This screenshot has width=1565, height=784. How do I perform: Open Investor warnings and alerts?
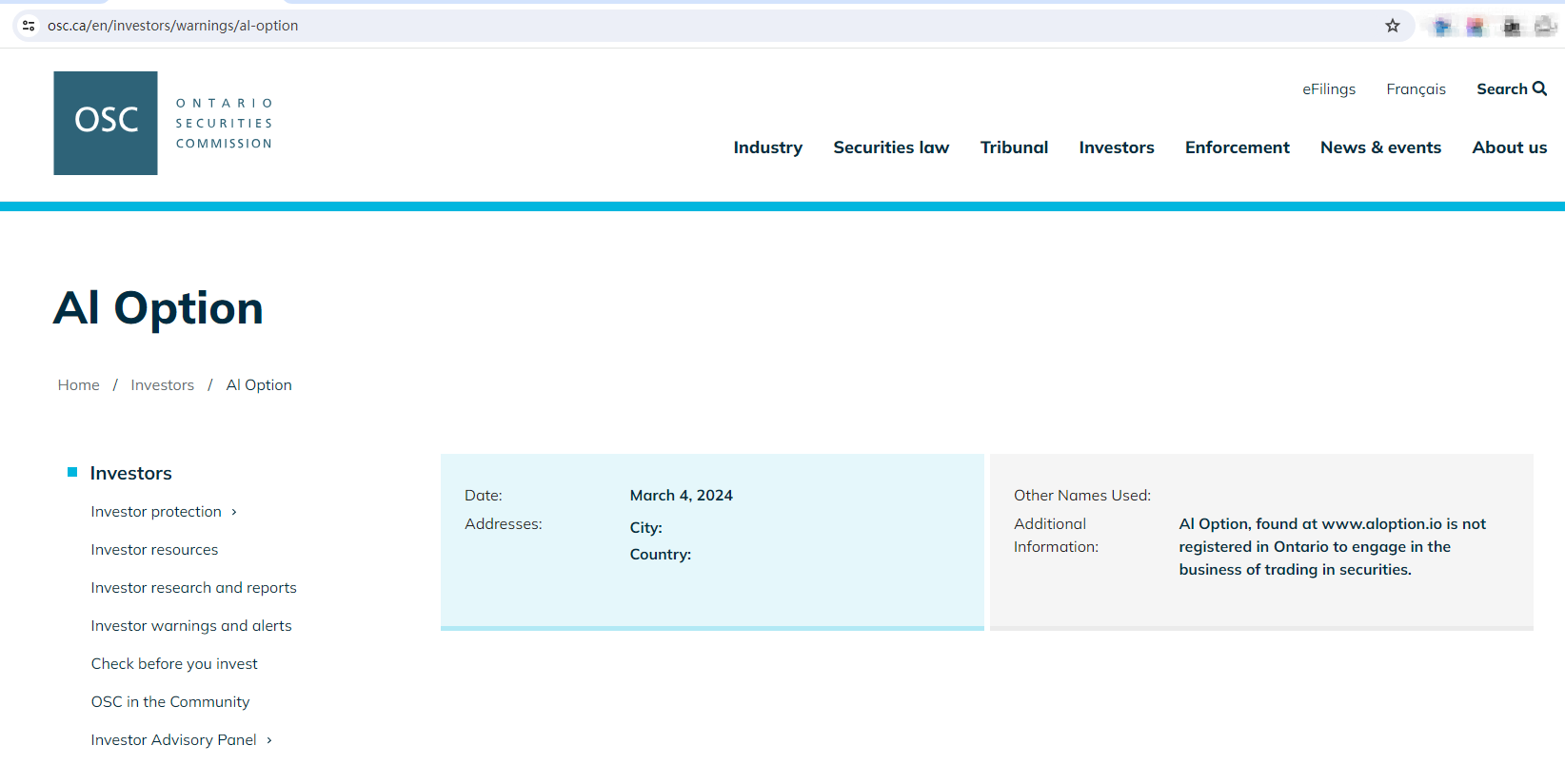pos(191,625)
